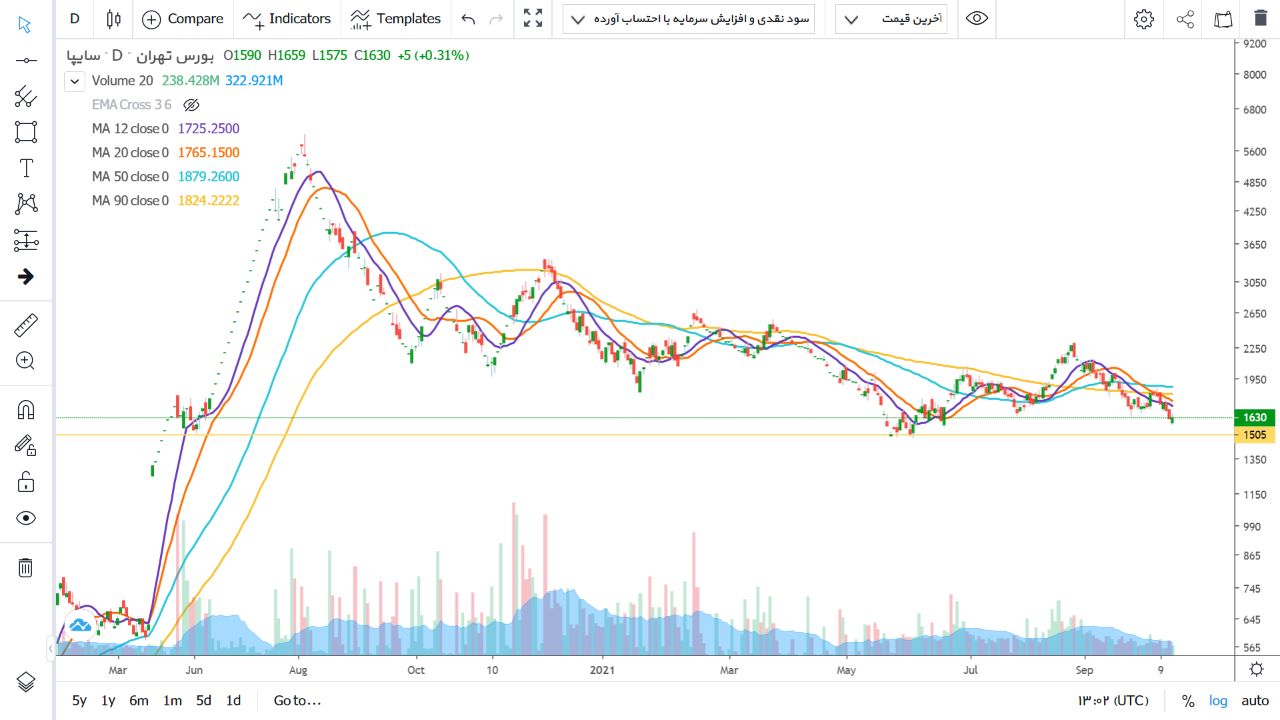Toggle lock all drawing tools
Image resolution: width=1280 pixels, height=720 pixels.
[x=26, y=482]
